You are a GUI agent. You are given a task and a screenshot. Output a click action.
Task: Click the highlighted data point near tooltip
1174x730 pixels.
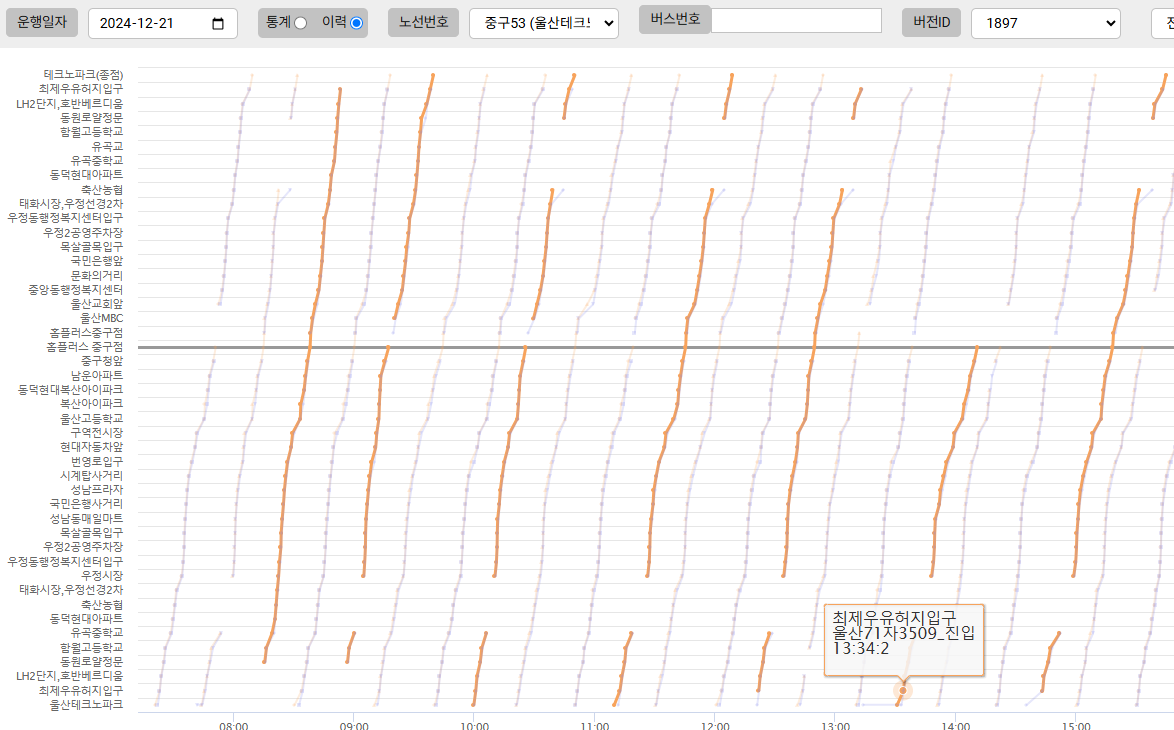point(903,690)
